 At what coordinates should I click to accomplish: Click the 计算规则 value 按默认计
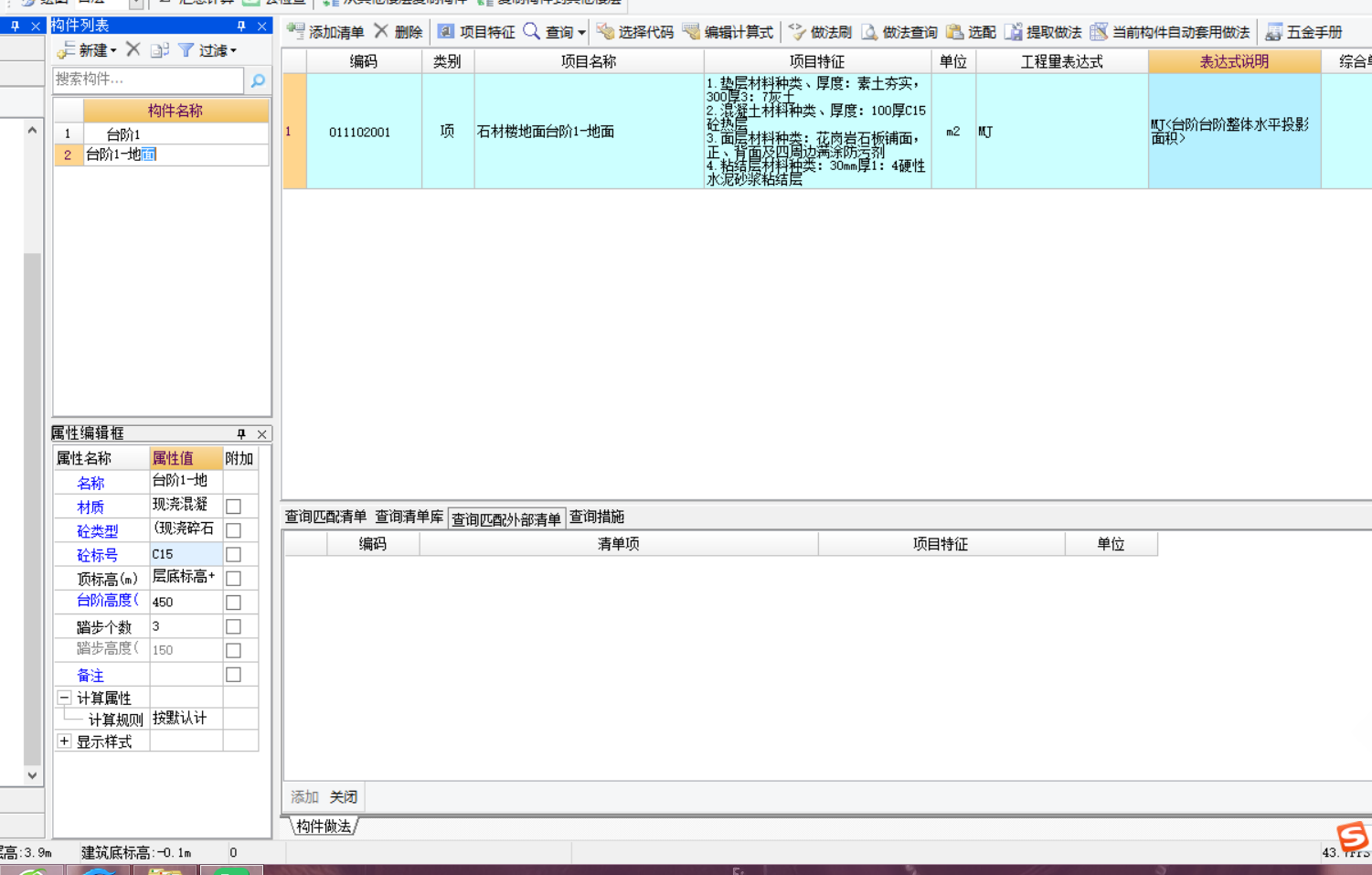186,719
